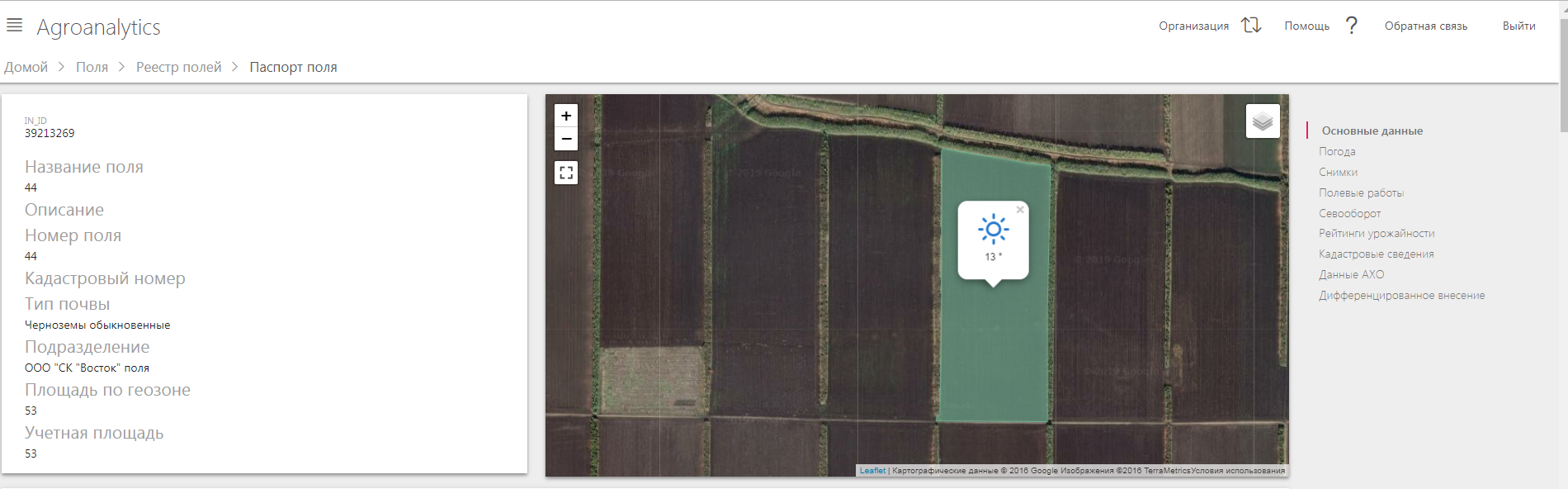Jump to Севооборот section
Screen dimensions: 1568x489
(1349, 213)
